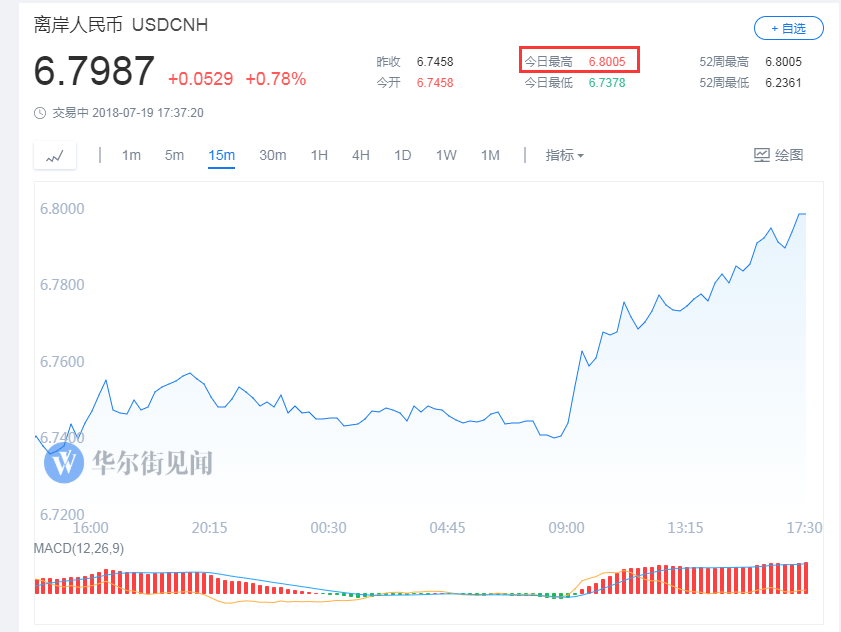Click the 6.7987 current price
This screenshot has height=632, width=841.
point(95,72)
